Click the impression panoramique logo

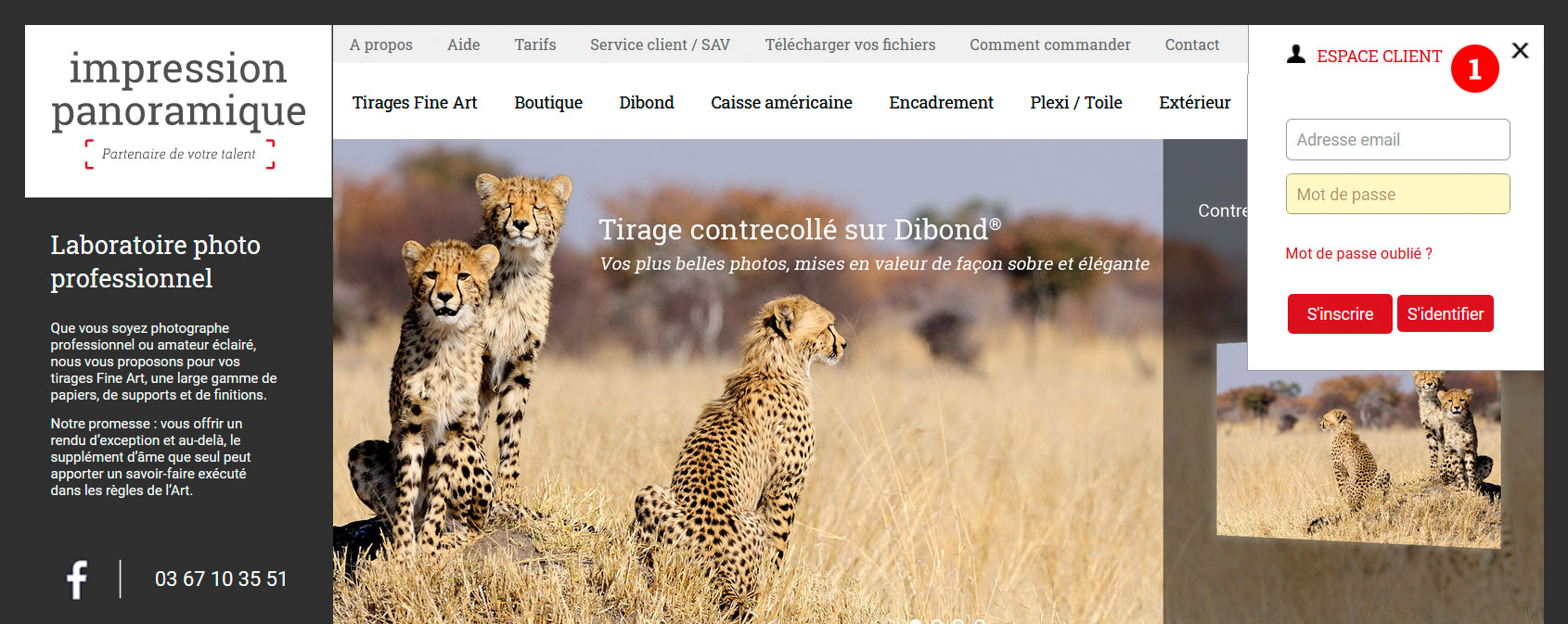point(178,110)
